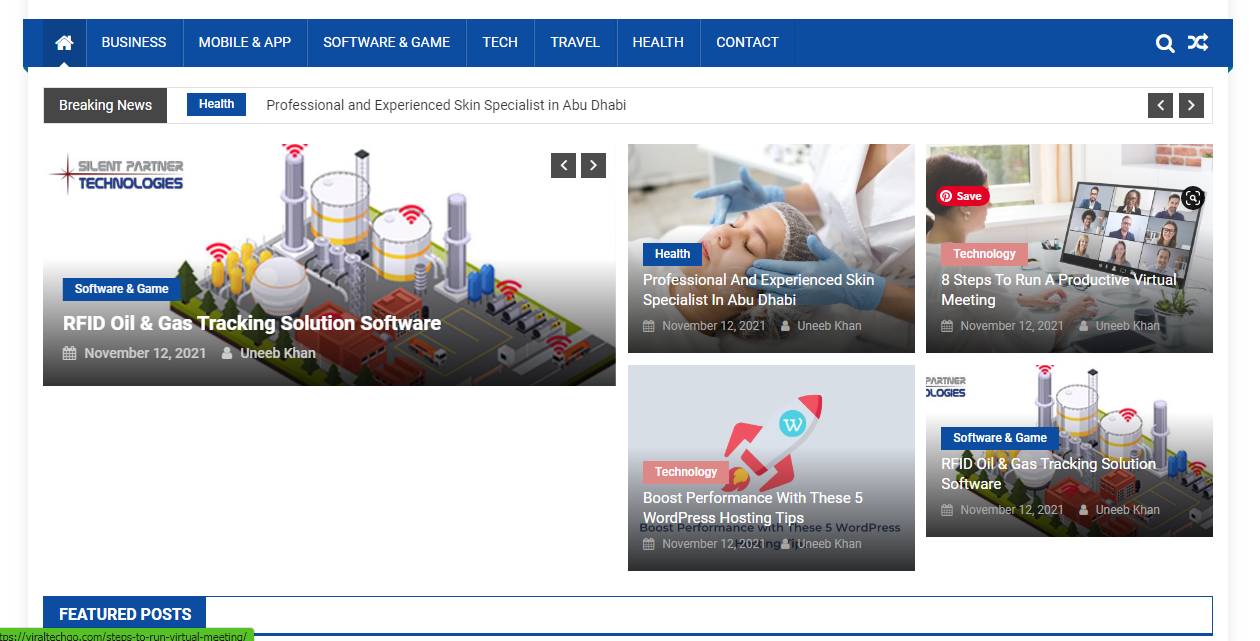This screenshot has width=1260, height=641.
Task: Click date on skin specialist card
Action: tap(714, 326)
